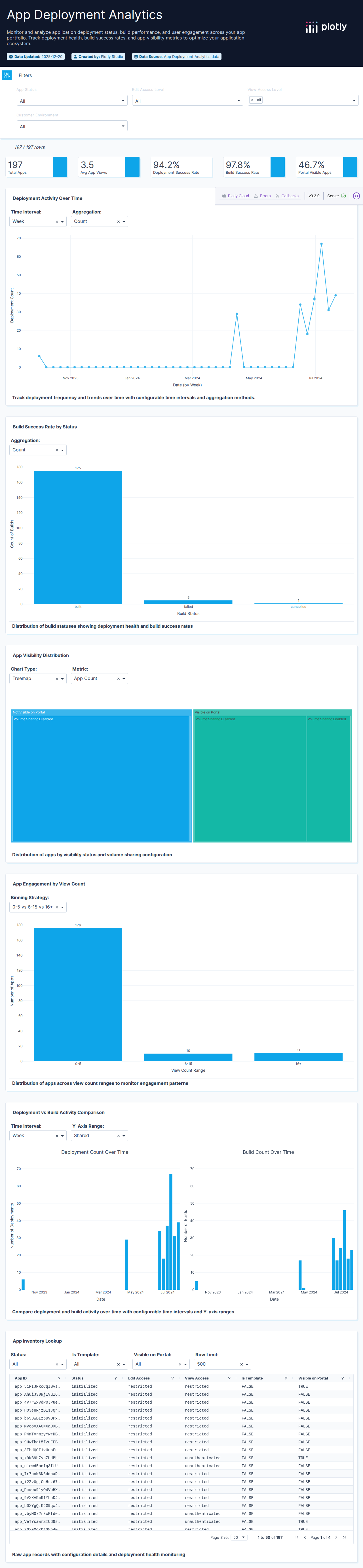Open filter for View Access column

tap(229, 1379)
